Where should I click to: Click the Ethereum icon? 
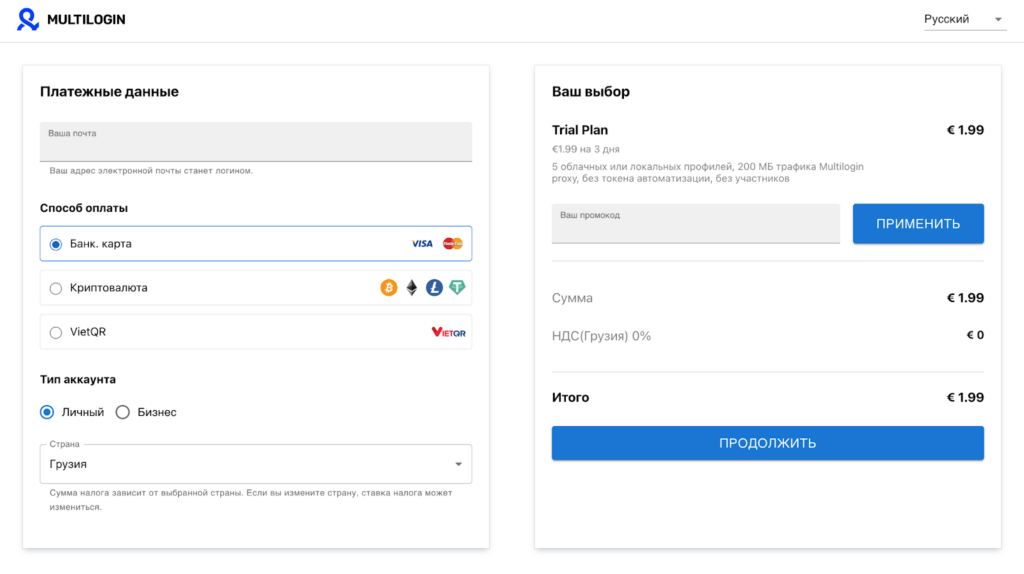411,287
